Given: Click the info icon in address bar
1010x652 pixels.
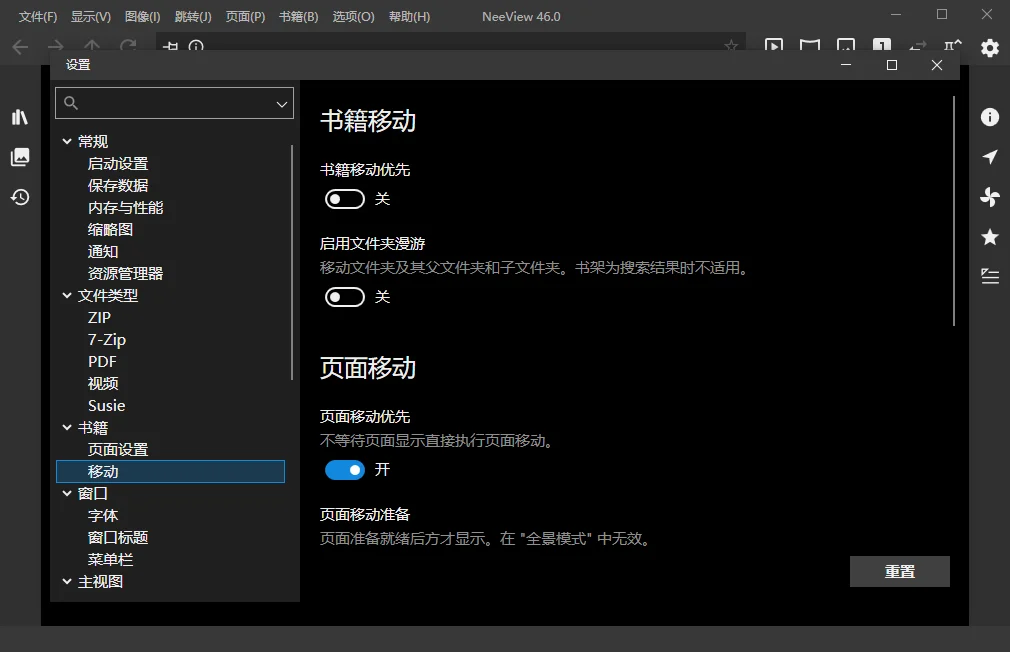Looking at the screenshot, I should click(196, 46).
